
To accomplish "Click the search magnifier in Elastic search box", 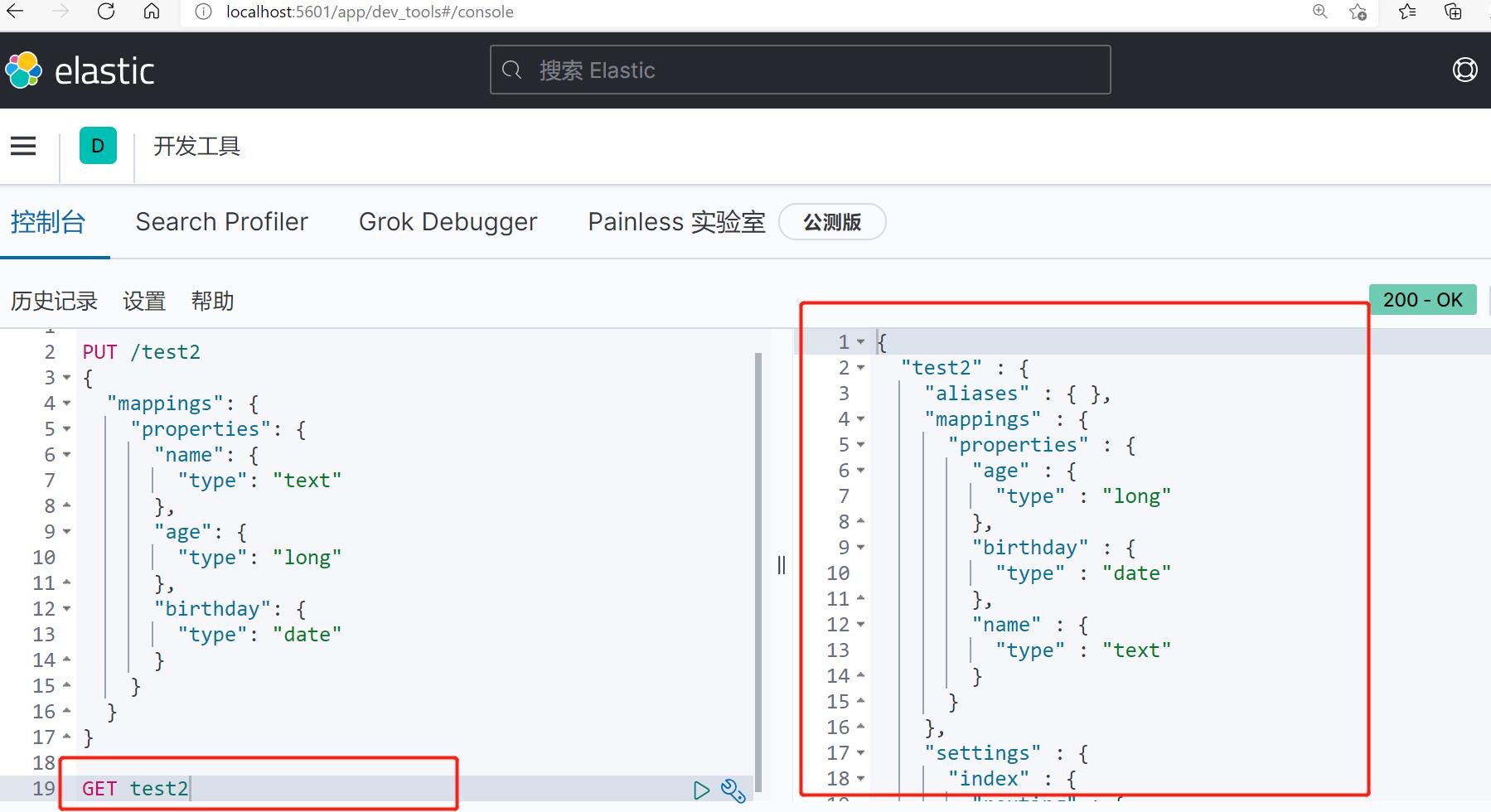I will tap(512, 70).
